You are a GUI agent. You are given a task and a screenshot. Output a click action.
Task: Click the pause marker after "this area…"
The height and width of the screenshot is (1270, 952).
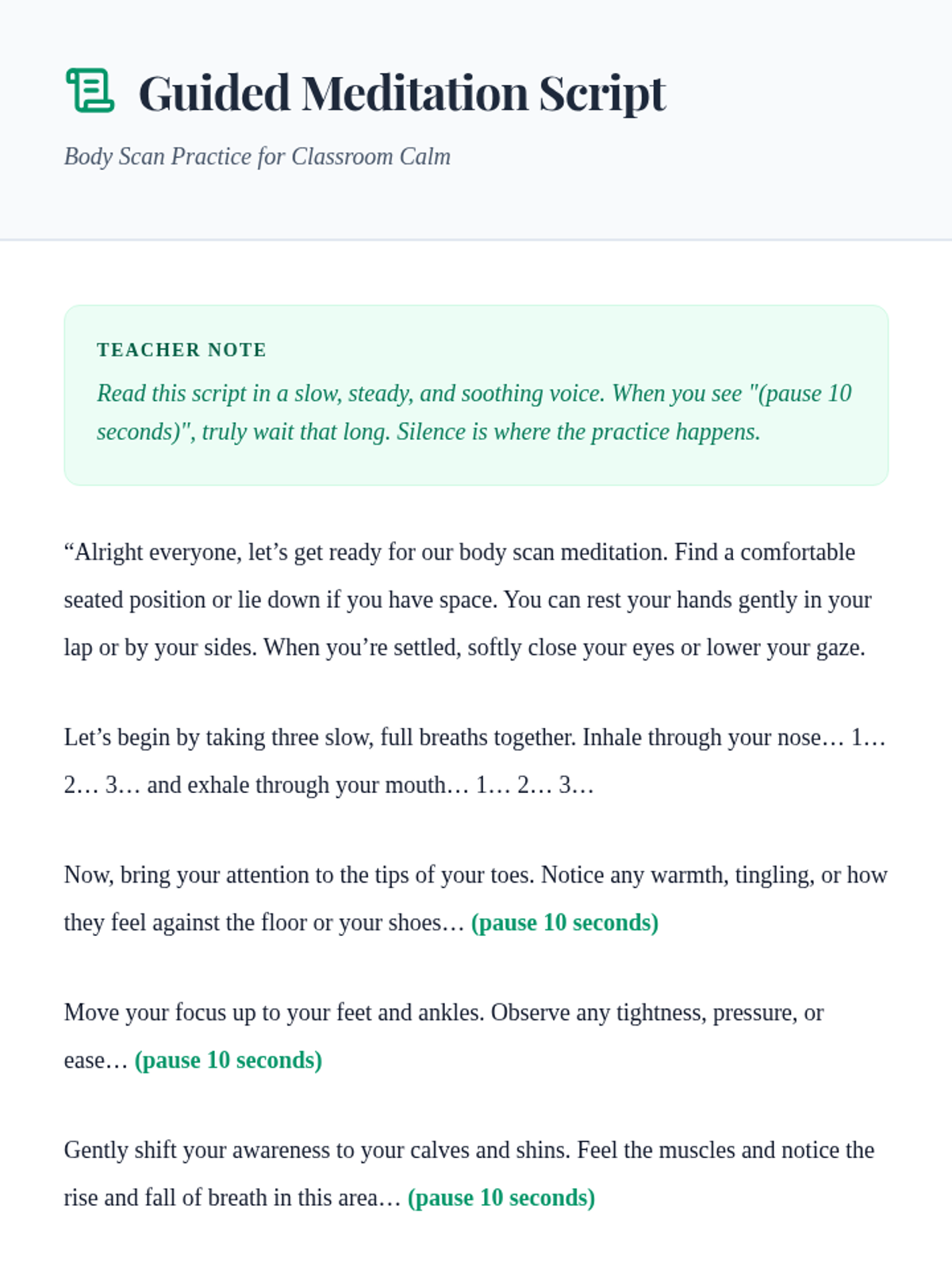point(501,1198)
